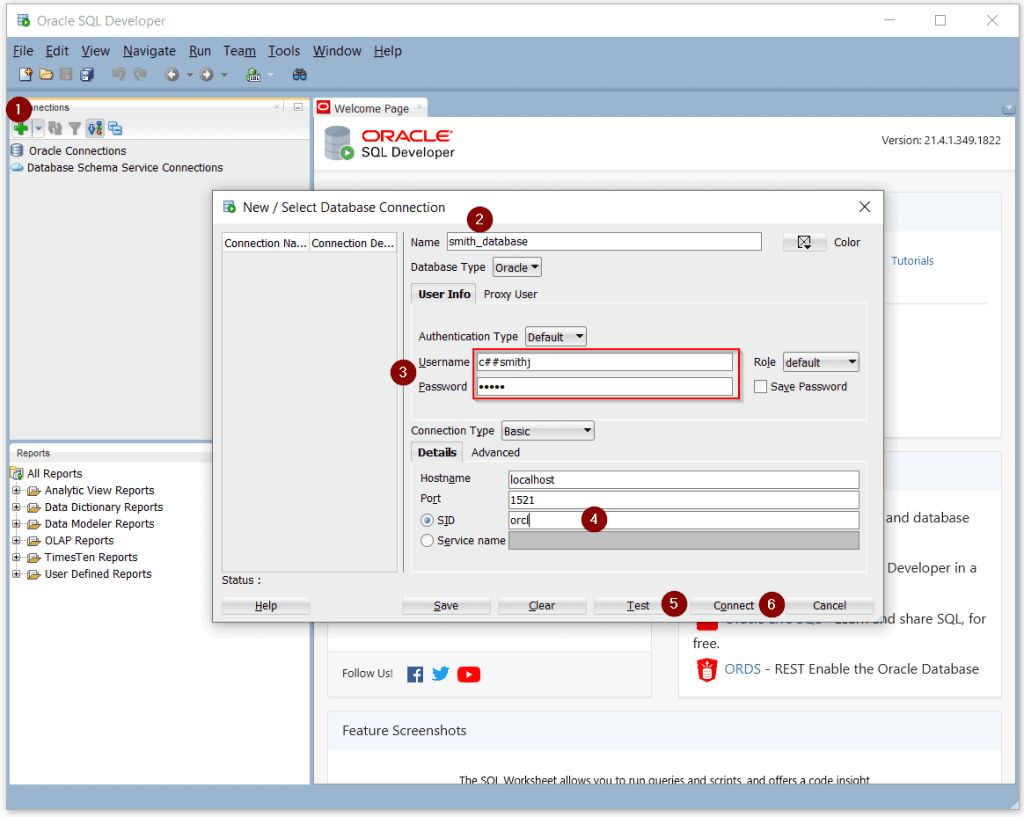Select the SID radio button
The width and height of the screenshot is (1024, 817).
click(x=427, y=521)
